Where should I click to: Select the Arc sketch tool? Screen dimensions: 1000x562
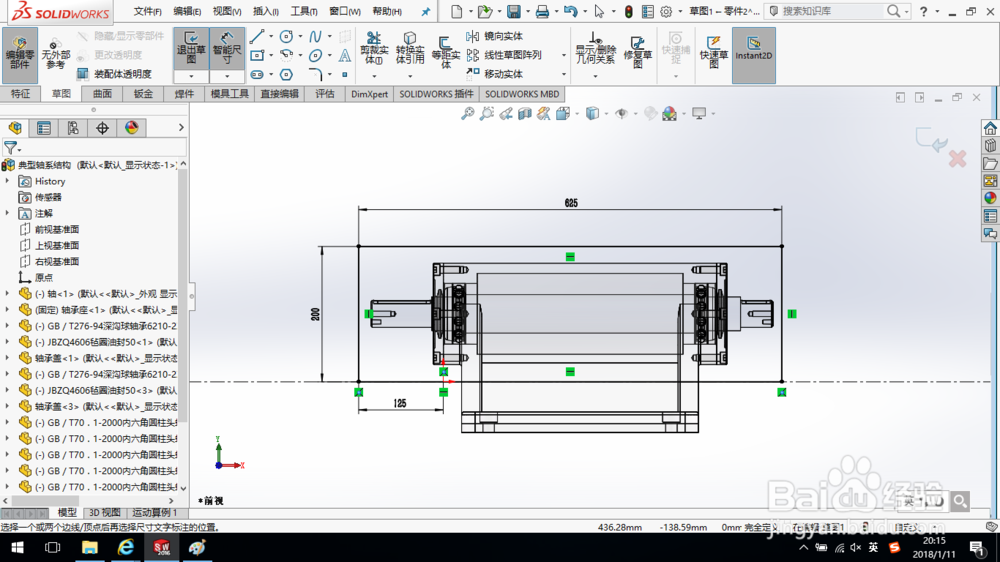tap(286, 55)
